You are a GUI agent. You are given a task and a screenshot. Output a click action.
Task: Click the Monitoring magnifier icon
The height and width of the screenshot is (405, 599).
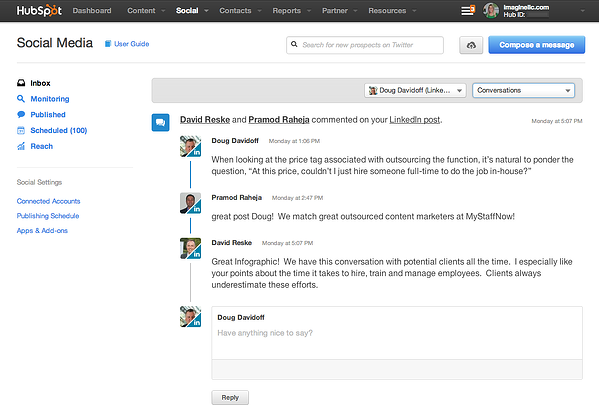point(21,99)
